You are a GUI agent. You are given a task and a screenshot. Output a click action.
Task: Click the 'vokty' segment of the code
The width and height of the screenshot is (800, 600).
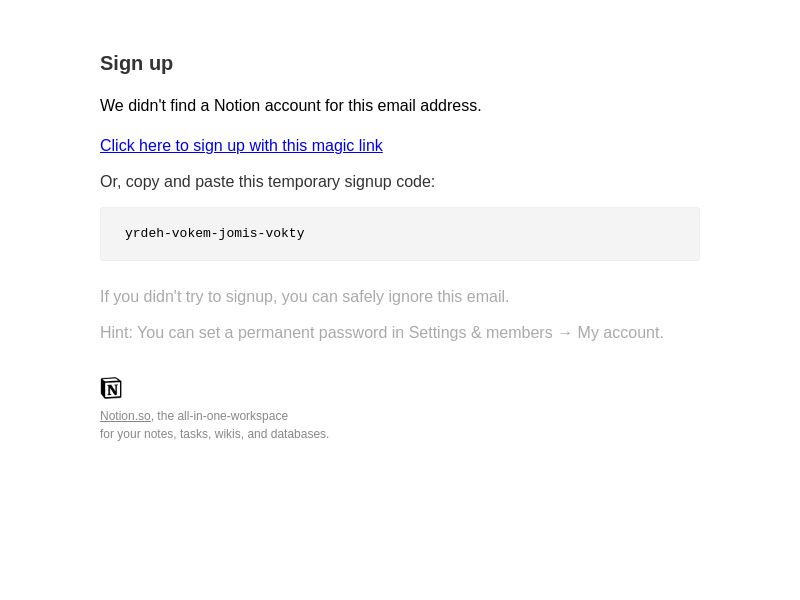pos(285,233)
